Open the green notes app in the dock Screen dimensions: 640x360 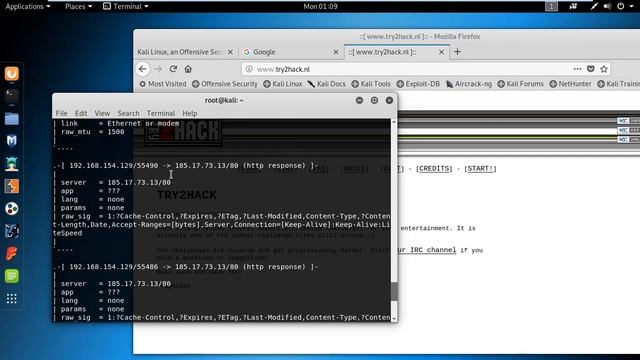(12, 276)
